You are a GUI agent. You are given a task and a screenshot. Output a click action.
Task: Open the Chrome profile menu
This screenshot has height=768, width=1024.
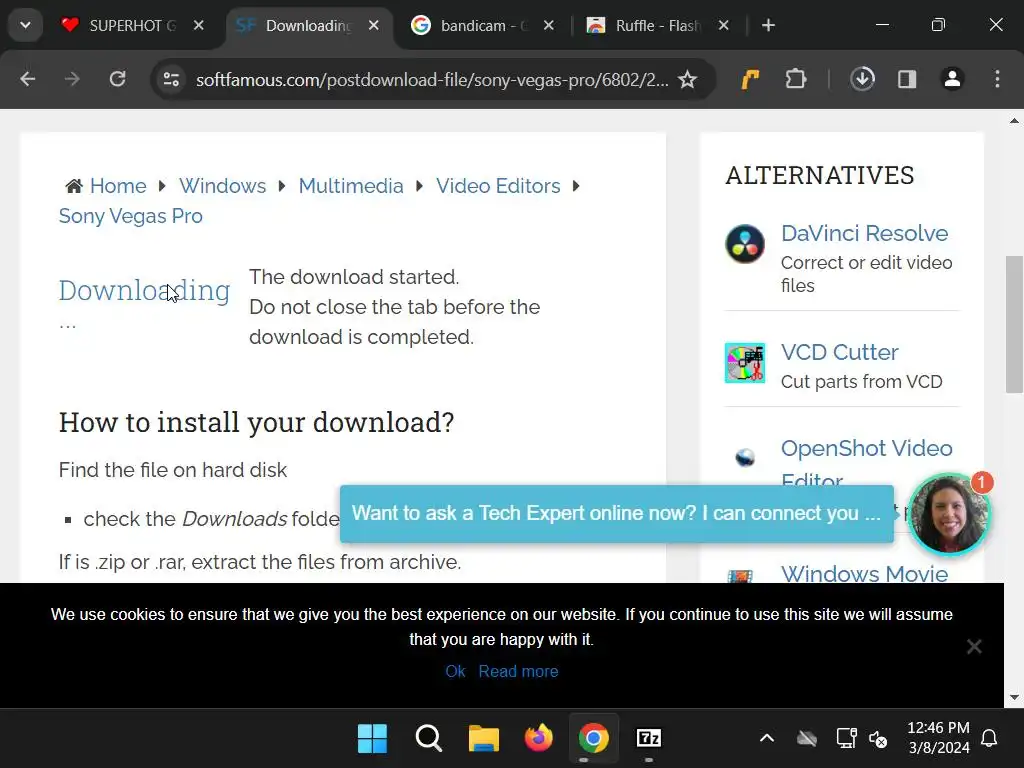point(952,80)
